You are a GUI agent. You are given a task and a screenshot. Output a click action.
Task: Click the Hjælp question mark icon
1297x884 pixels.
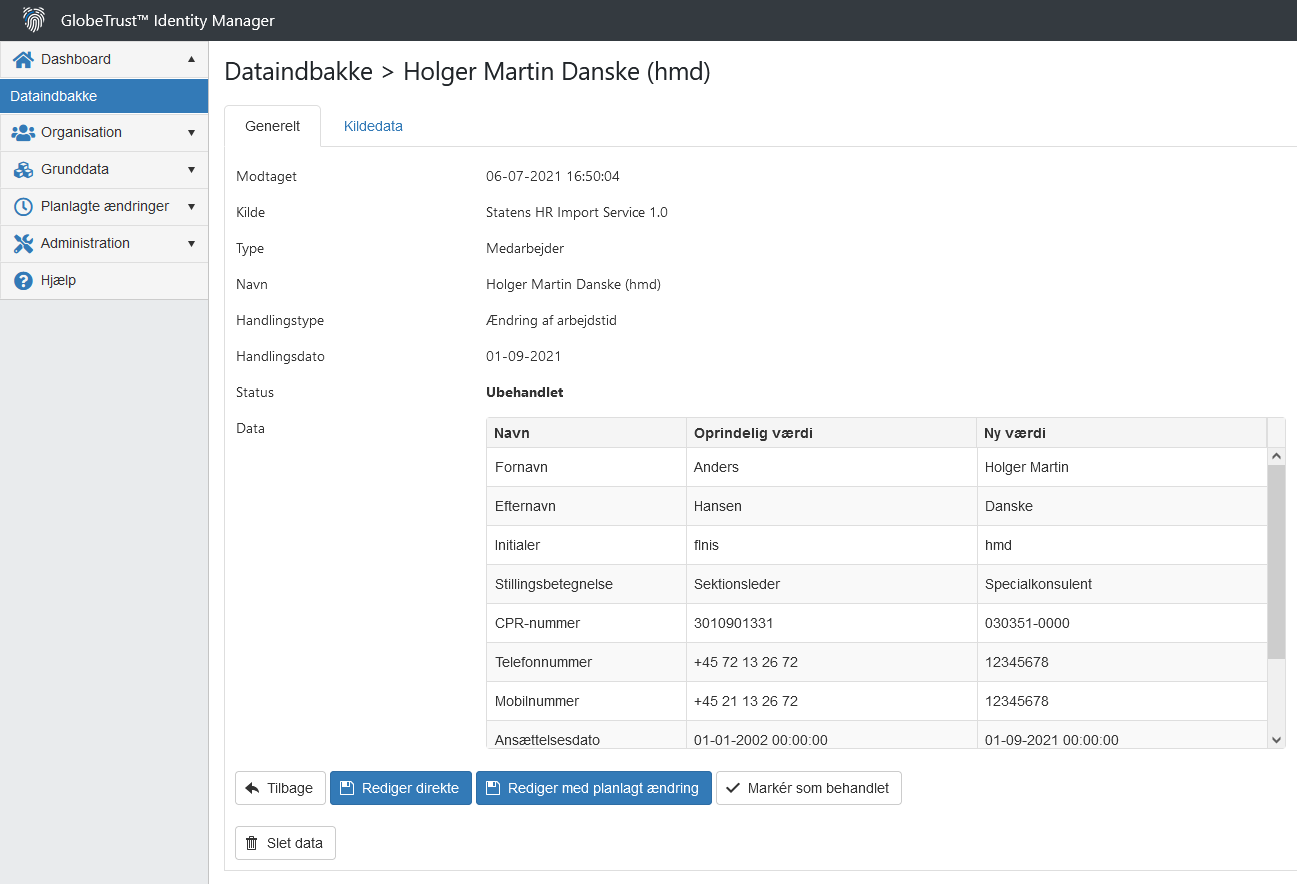23,281
